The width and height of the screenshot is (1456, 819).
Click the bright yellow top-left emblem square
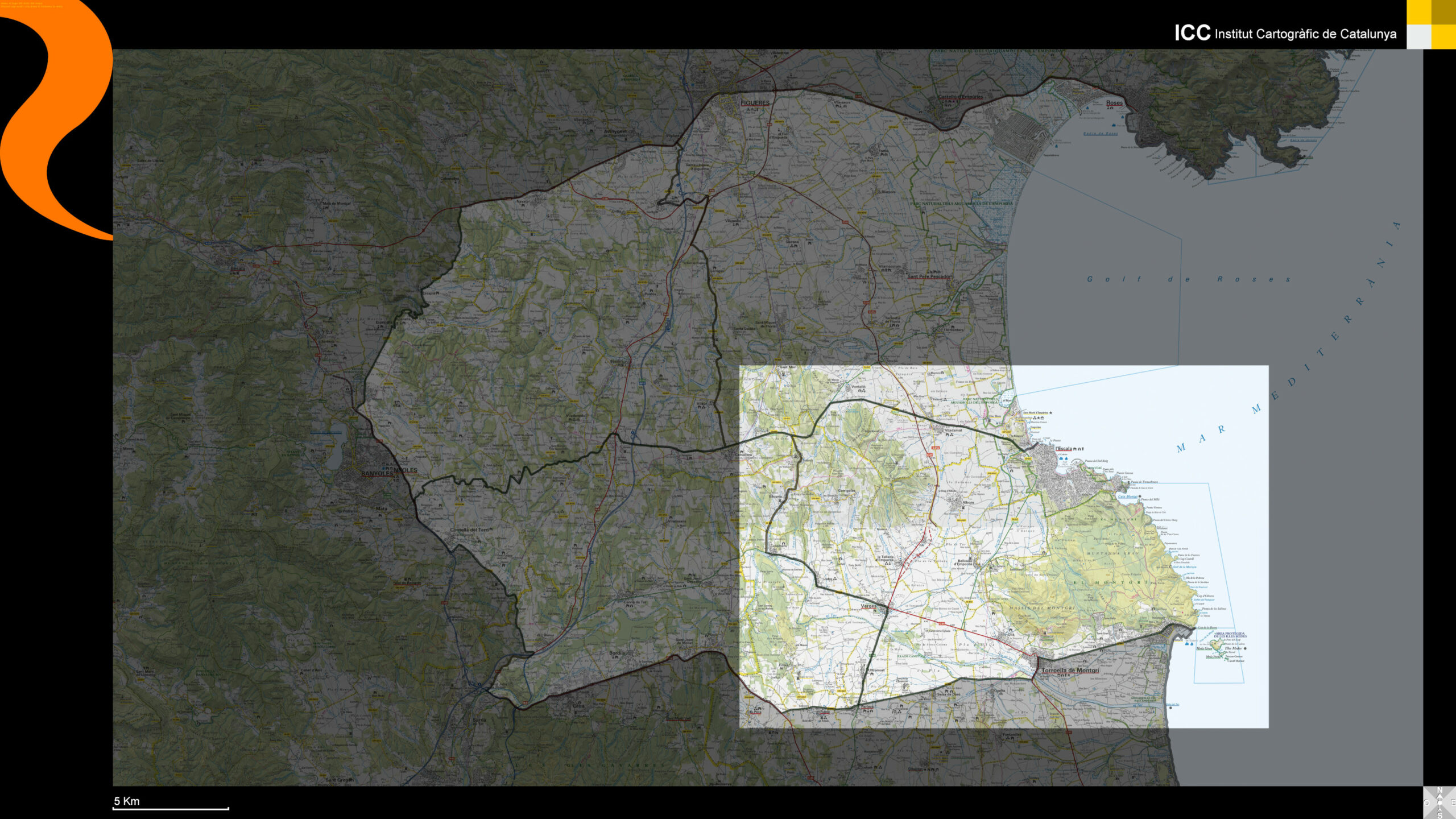coord(1418,12)
